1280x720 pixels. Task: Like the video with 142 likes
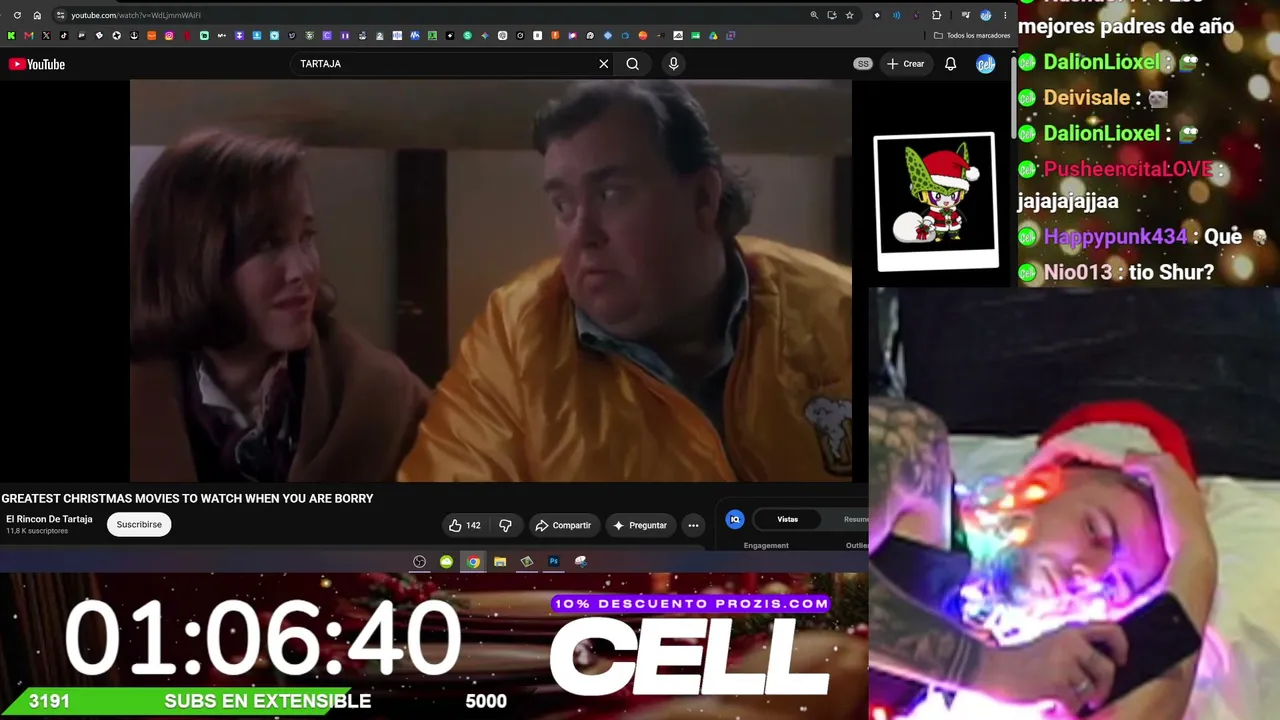(x=465, y=525)
